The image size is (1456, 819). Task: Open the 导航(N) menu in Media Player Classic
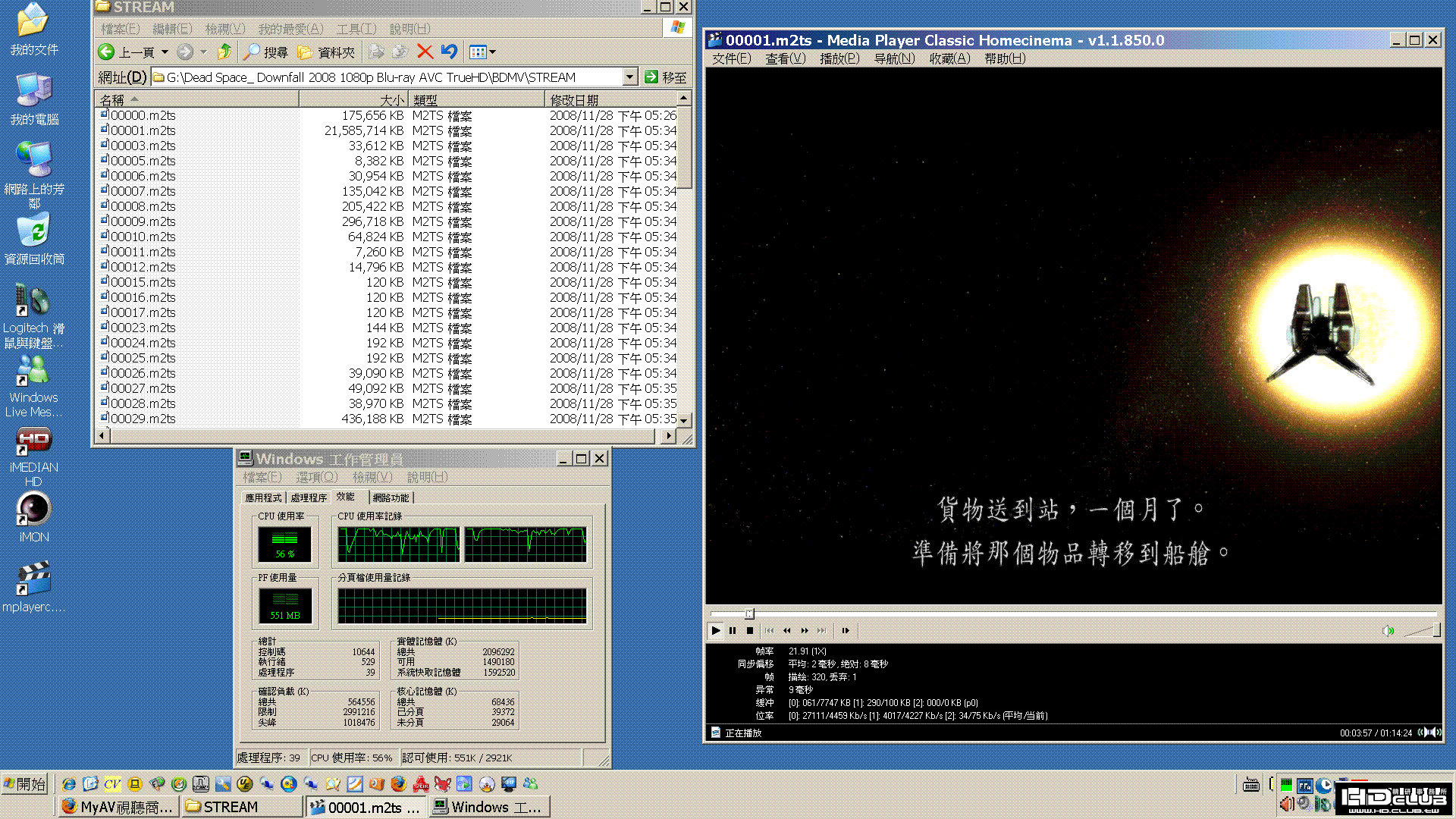(x=894, y=58)
